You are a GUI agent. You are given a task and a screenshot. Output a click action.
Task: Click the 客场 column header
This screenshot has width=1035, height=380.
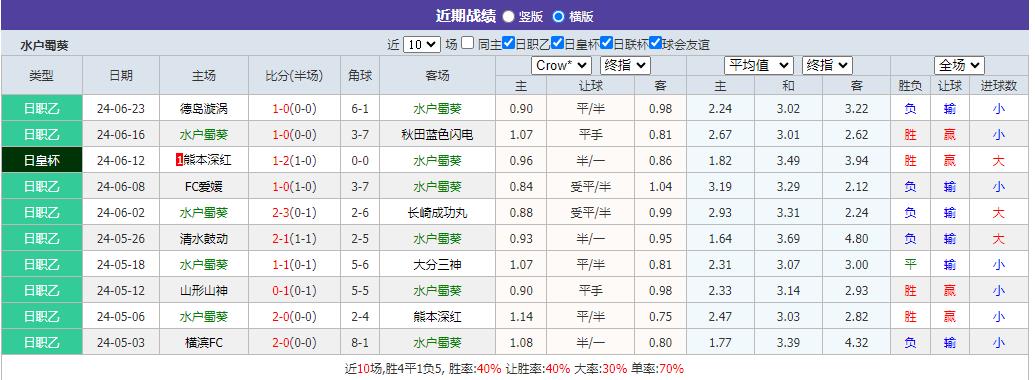click(x=437, y=76)
